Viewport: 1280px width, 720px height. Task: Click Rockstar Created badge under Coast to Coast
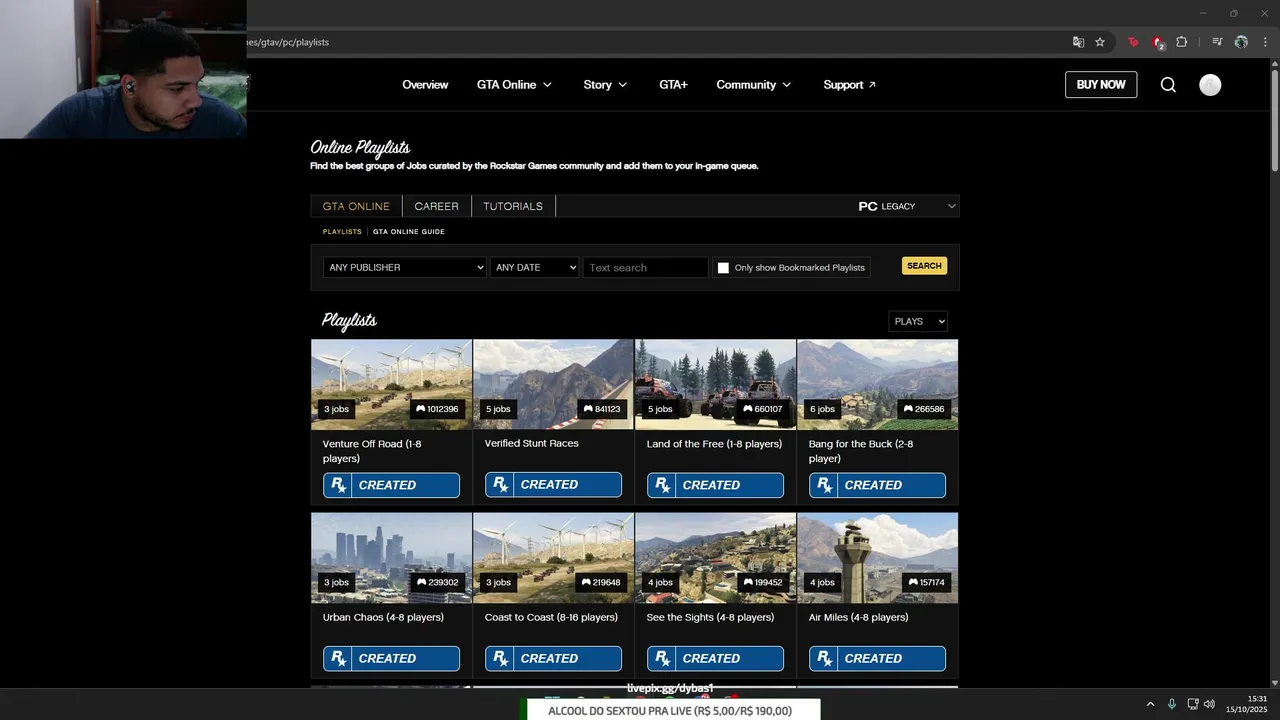[x=553, y=658]
